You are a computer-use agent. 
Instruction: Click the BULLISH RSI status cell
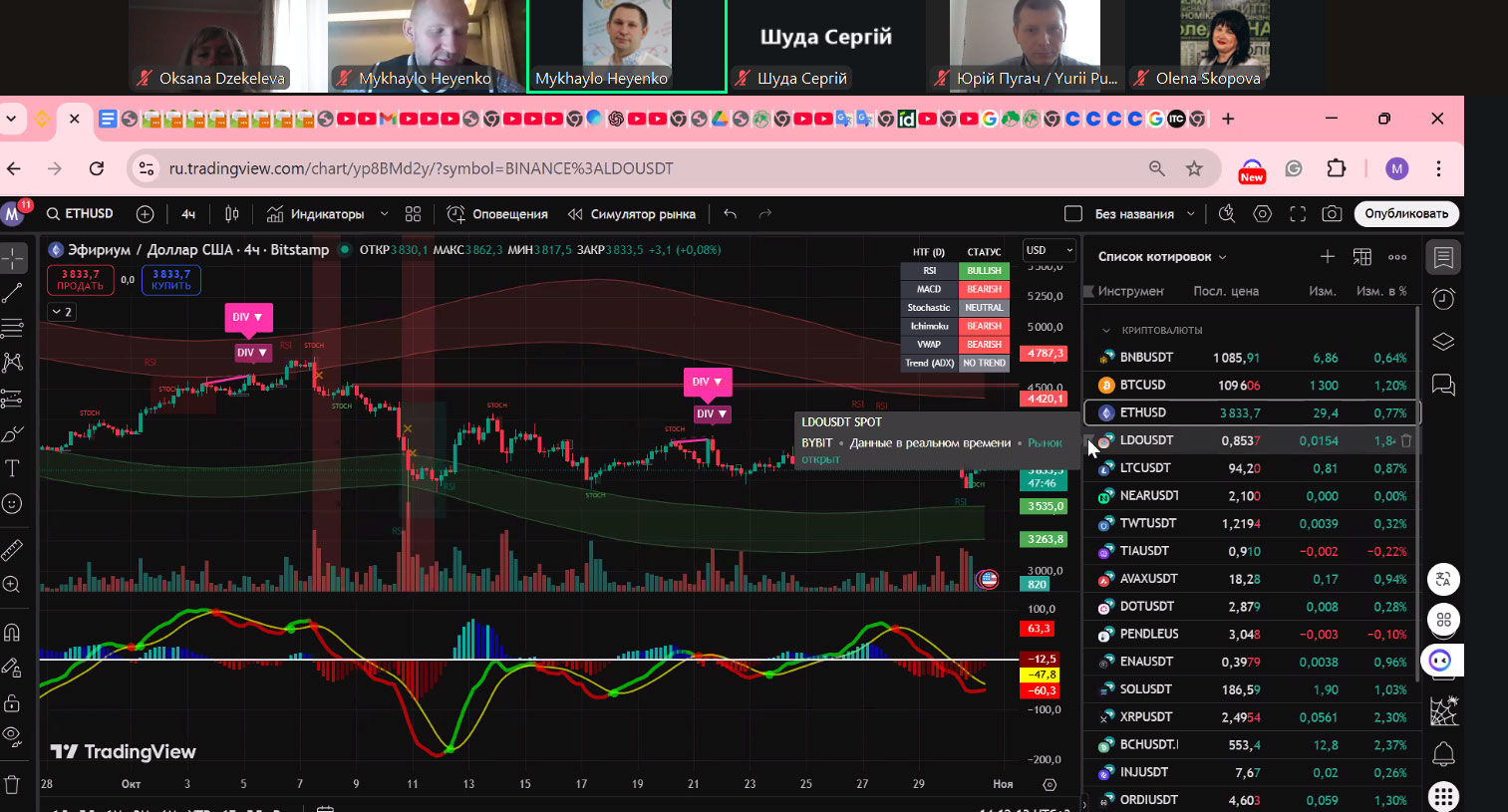point(984,271)
